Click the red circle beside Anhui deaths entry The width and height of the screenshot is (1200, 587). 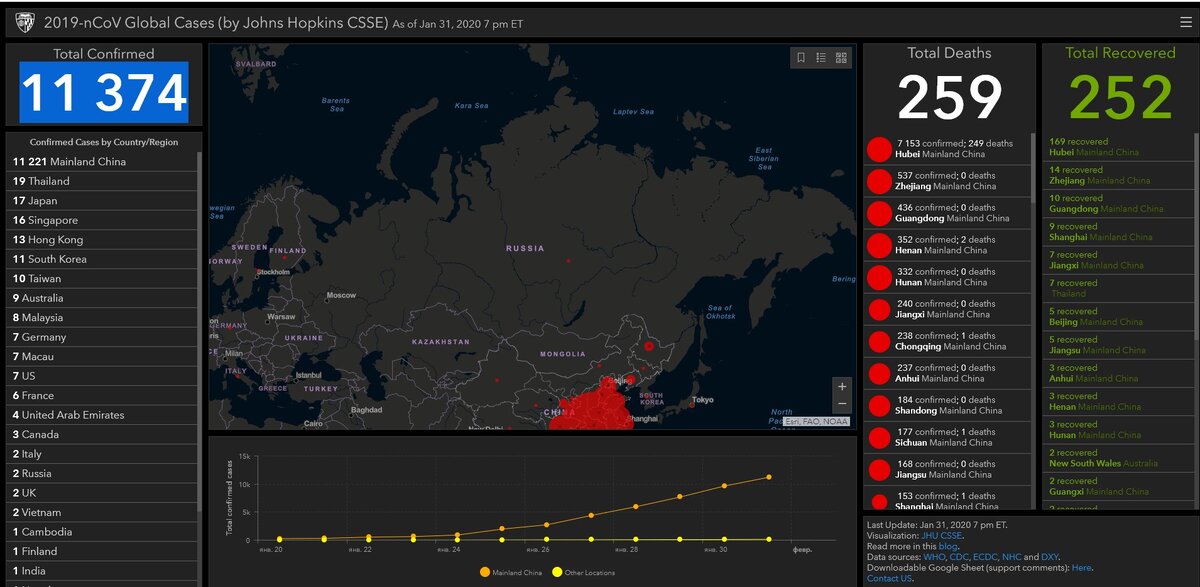[879, 374]
